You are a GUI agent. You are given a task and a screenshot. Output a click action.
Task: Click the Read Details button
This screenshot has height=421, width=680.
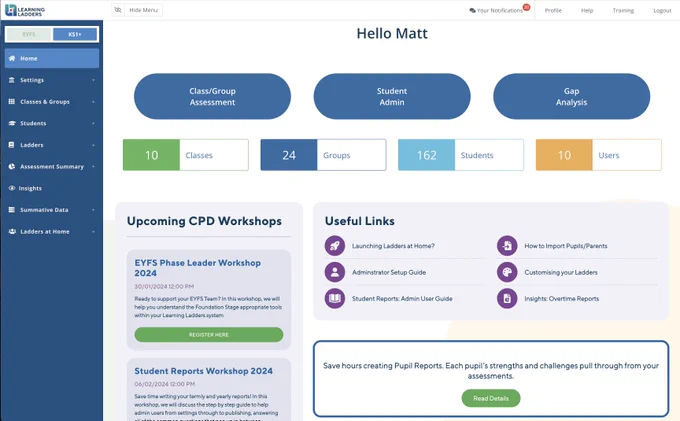coord(491,398)
